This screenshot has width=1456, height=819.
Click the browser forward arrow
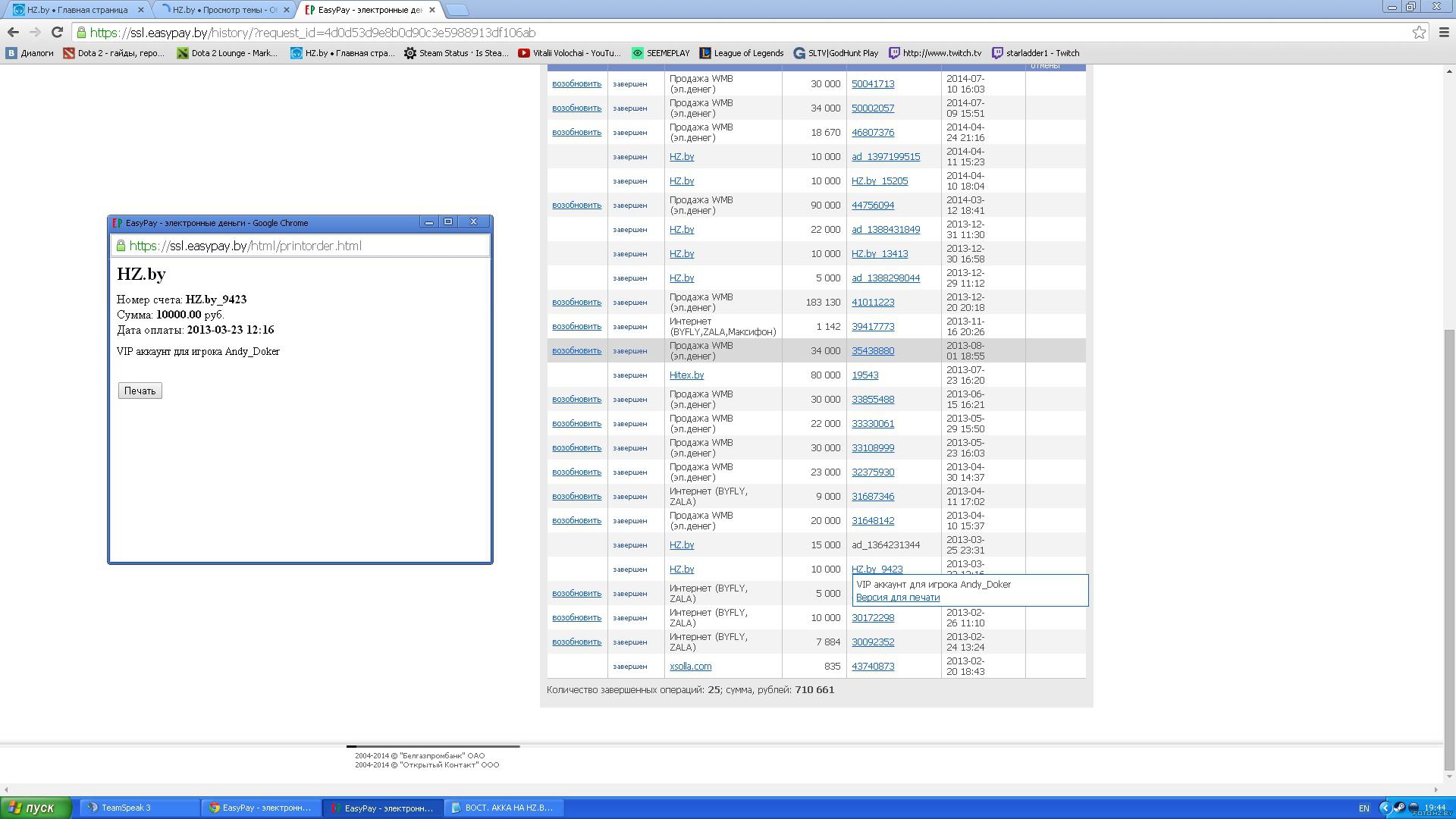tap(35, 33)
